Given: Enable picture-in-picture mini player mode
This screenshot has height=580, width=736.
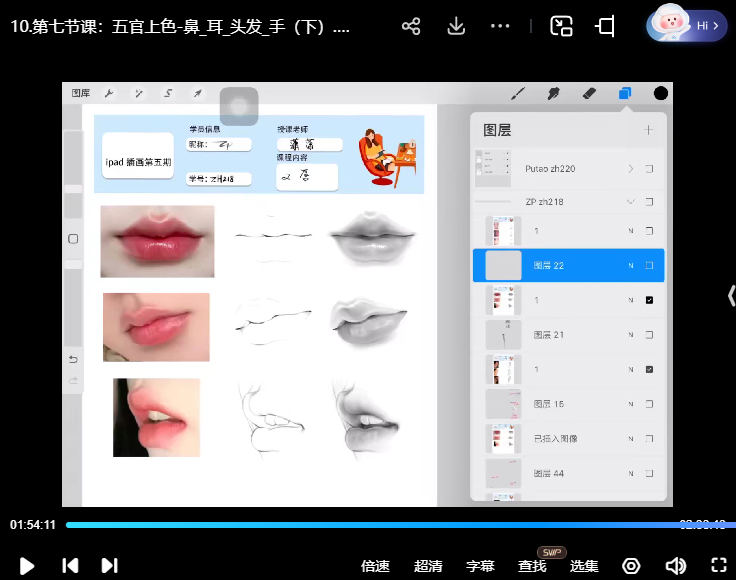Looking at the screenshot, I should click(x=562, y=27).
